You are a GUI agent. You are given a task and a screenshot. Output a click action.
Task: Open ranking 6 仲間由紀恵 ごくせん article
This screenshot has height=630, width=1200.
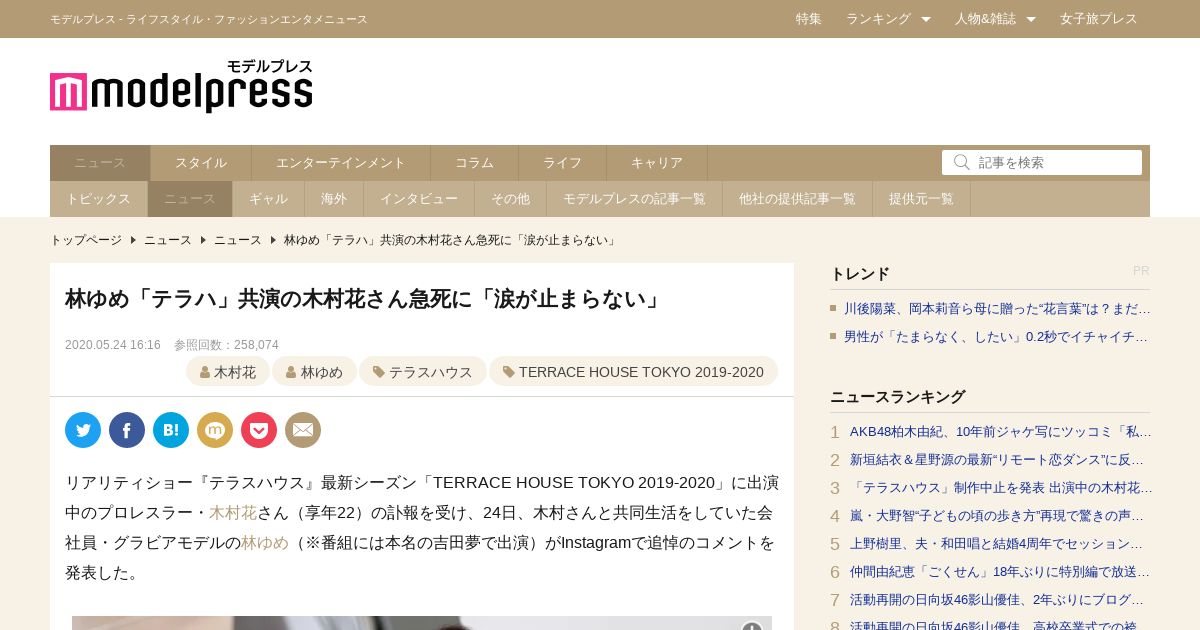pos(1000,572)
